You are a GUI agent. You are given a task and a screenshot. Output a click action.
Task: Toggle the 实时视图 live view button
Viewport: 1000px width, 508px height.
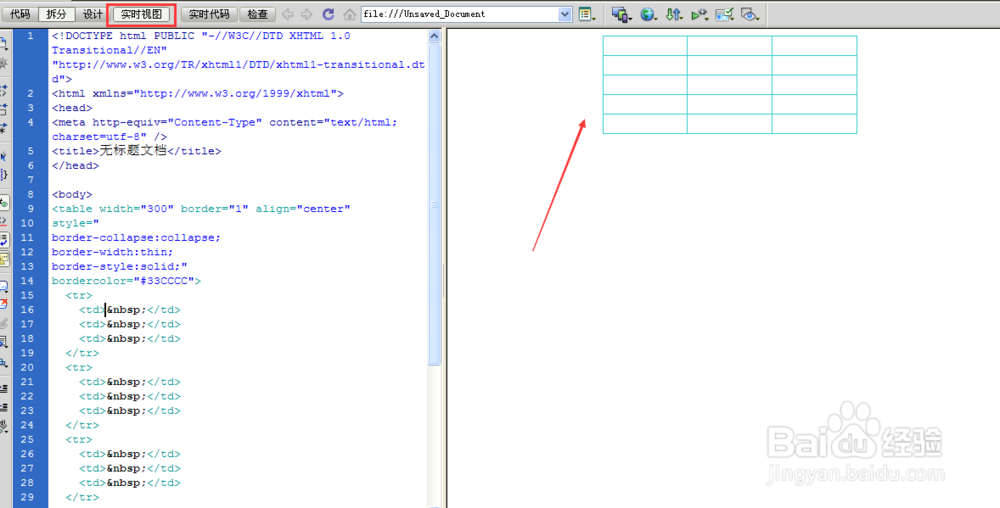(141, 14)
